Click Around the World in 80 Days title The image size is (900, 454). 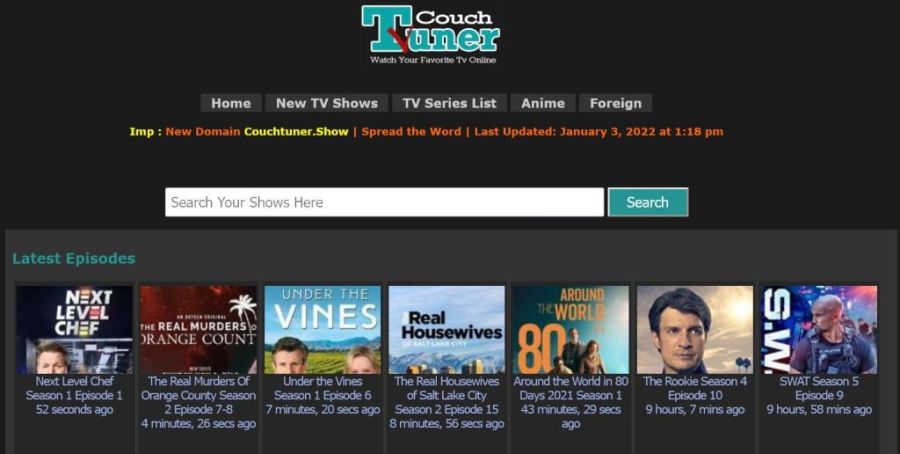571,388
